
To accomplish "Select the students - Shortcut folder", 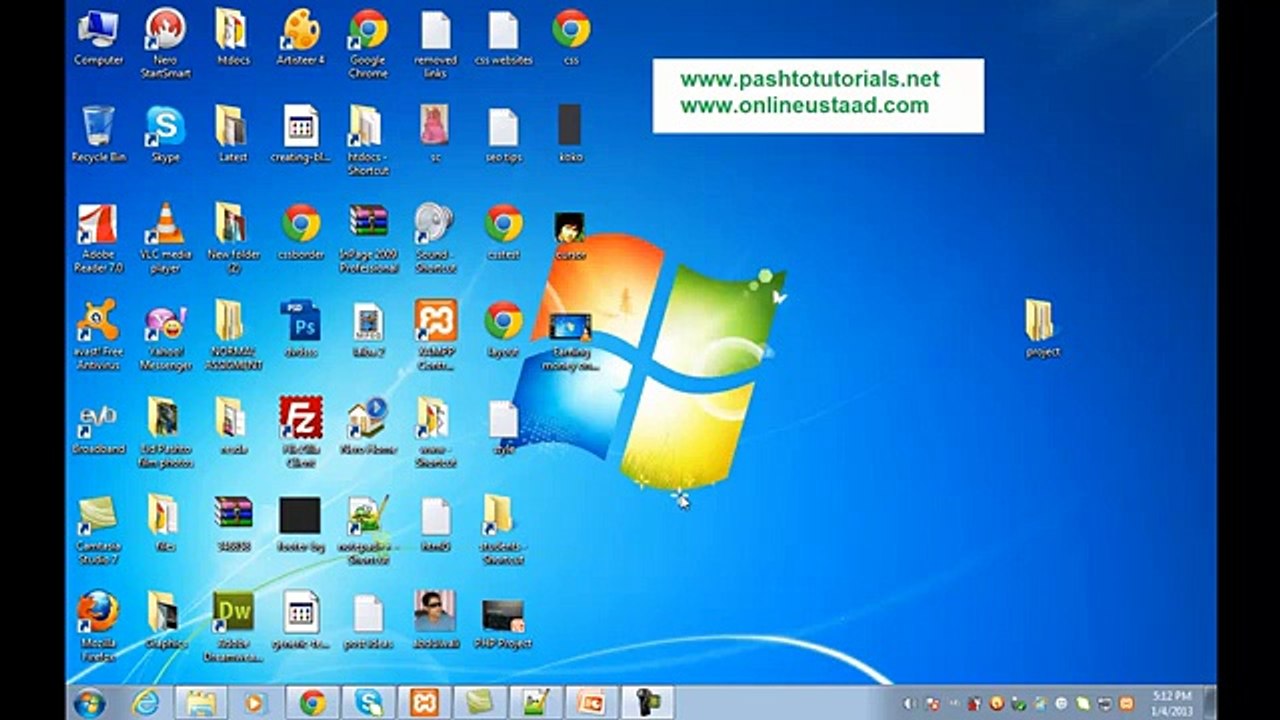I will 503,530.
